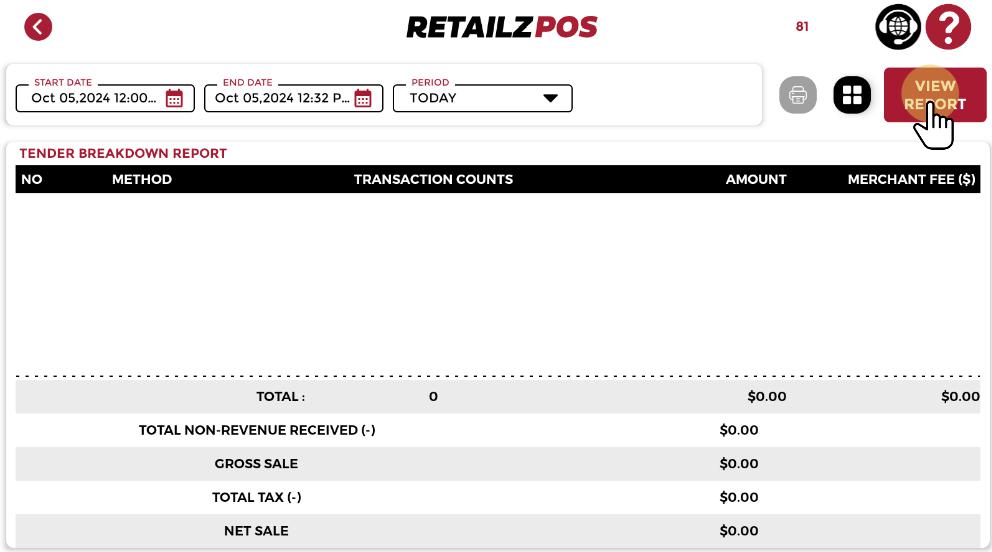Click the MERCHANT FEE ($) column header
The width and height of the screenshot is (992, 552).
(911, 179)
